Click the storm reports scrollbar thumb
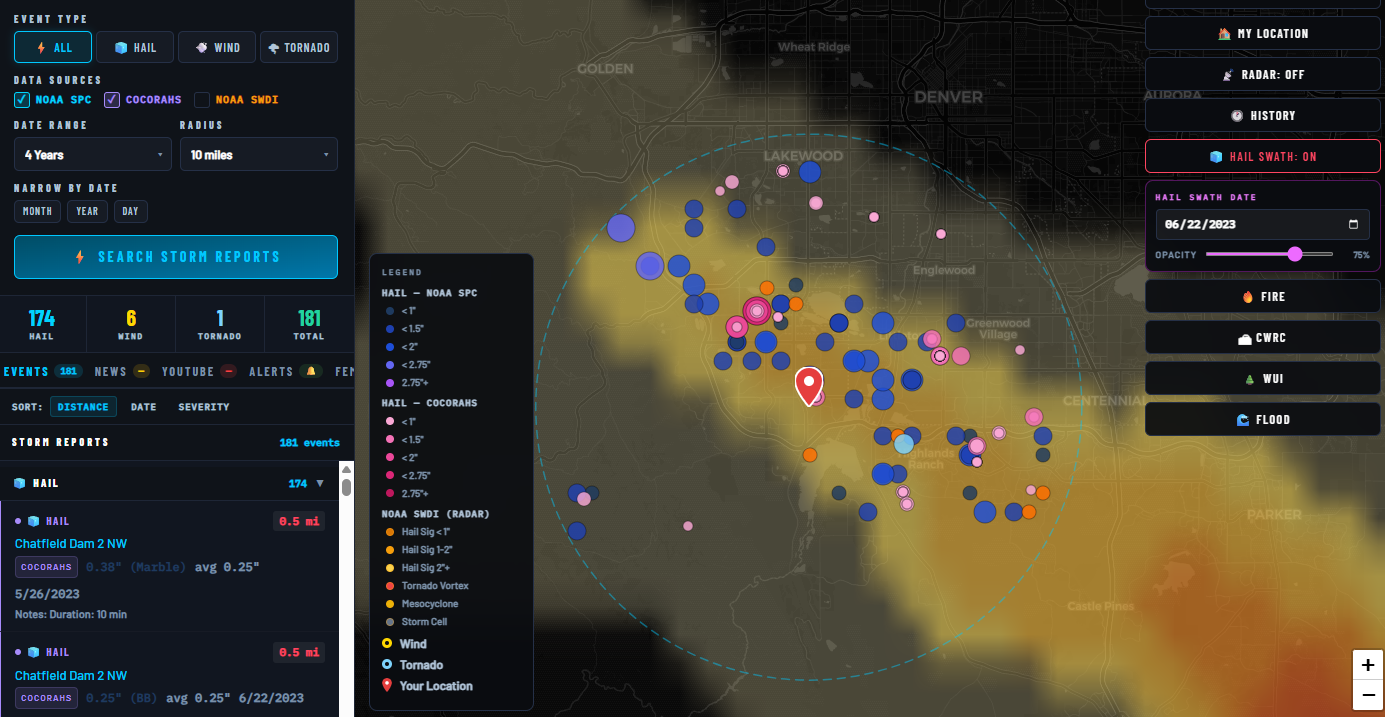1385x717 pixels. click(346, 487)
